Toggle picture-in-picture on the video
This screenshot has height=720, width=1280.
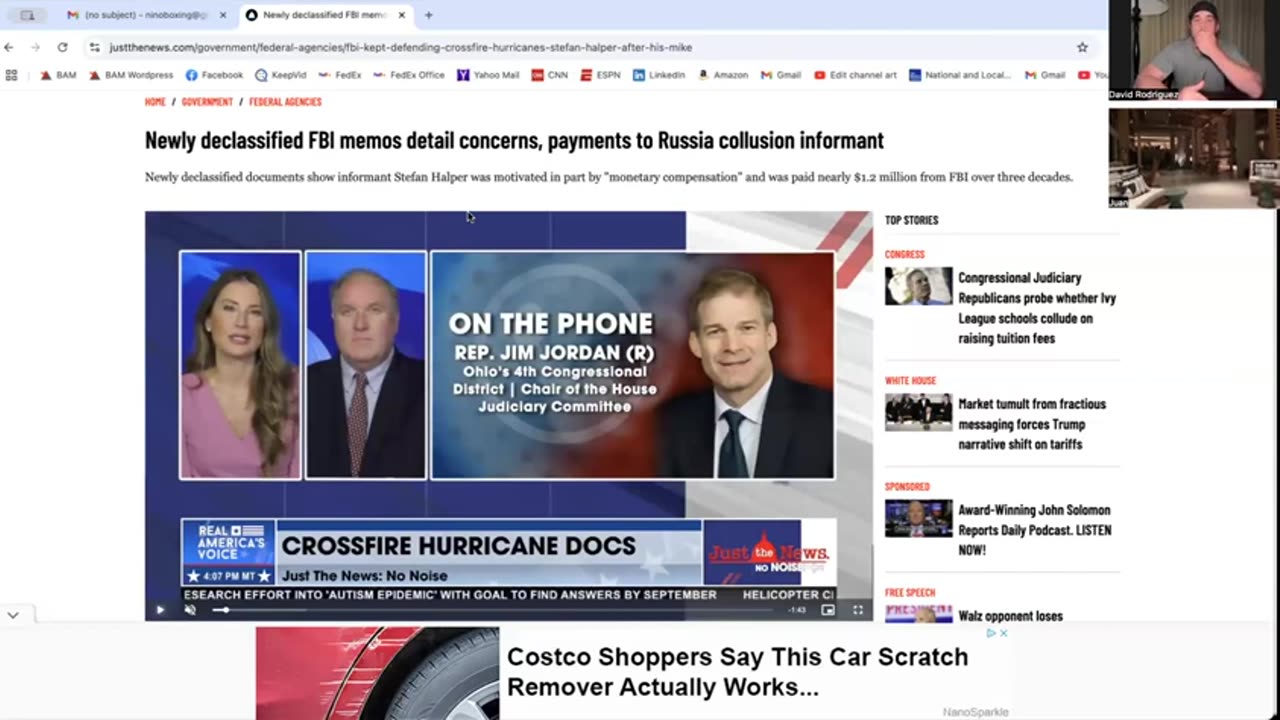point(828,610)
